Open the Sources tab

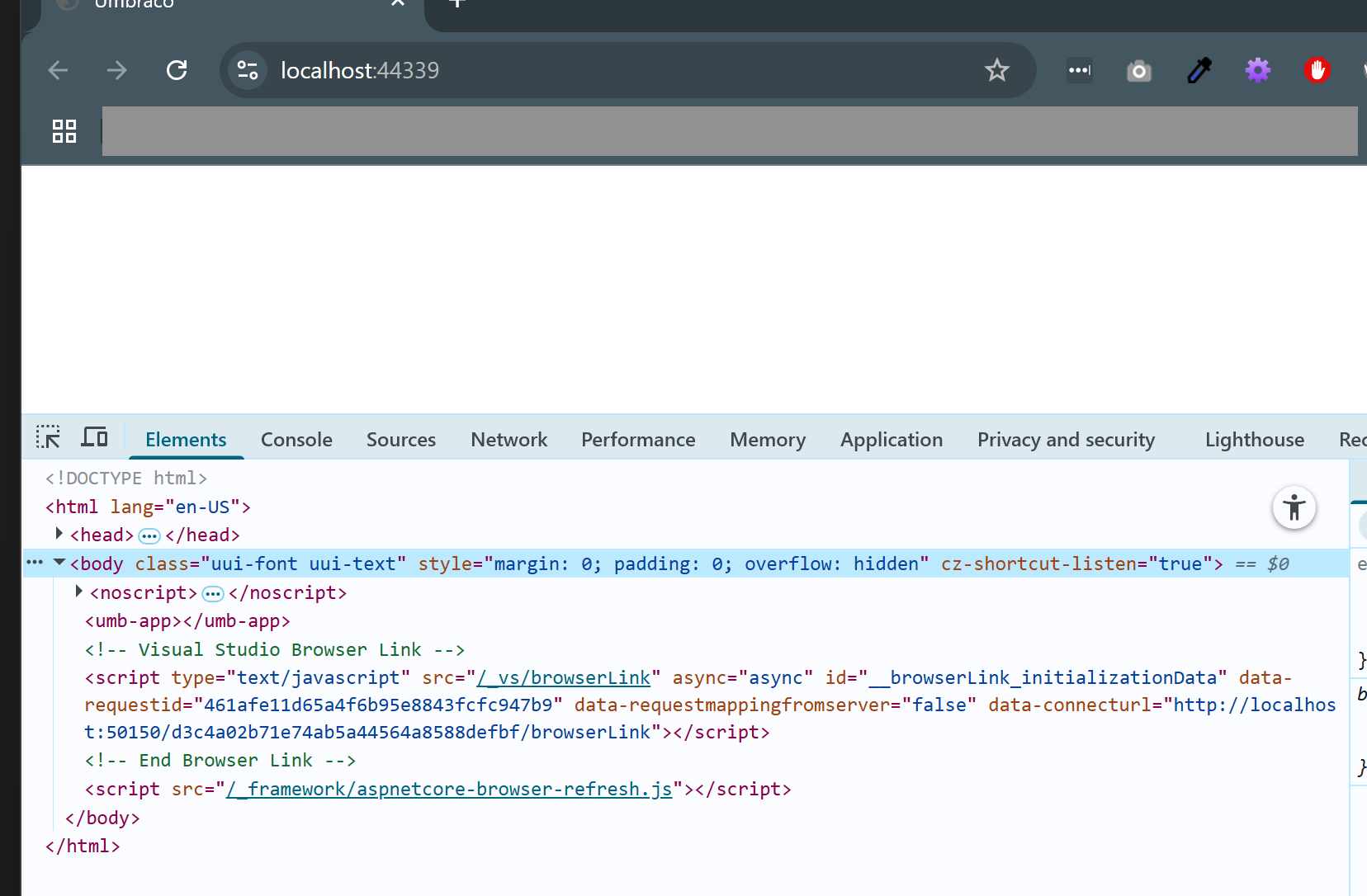click(401, 440)
